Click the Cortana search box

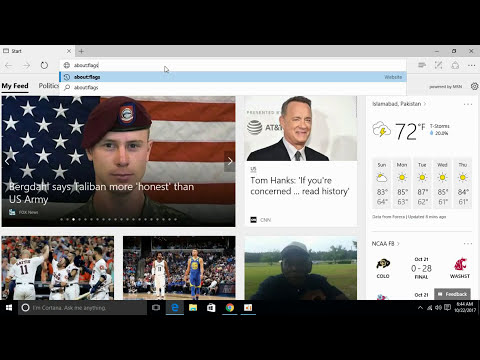click(x=82, y=308)
